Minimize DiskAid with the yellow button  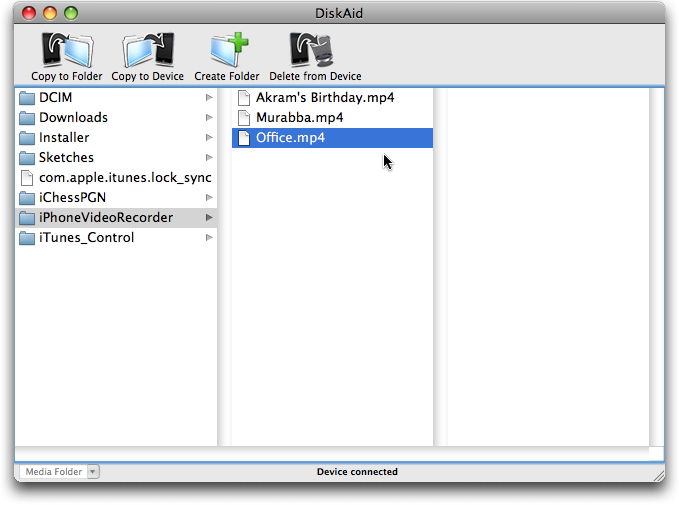(x=50, y=13)
